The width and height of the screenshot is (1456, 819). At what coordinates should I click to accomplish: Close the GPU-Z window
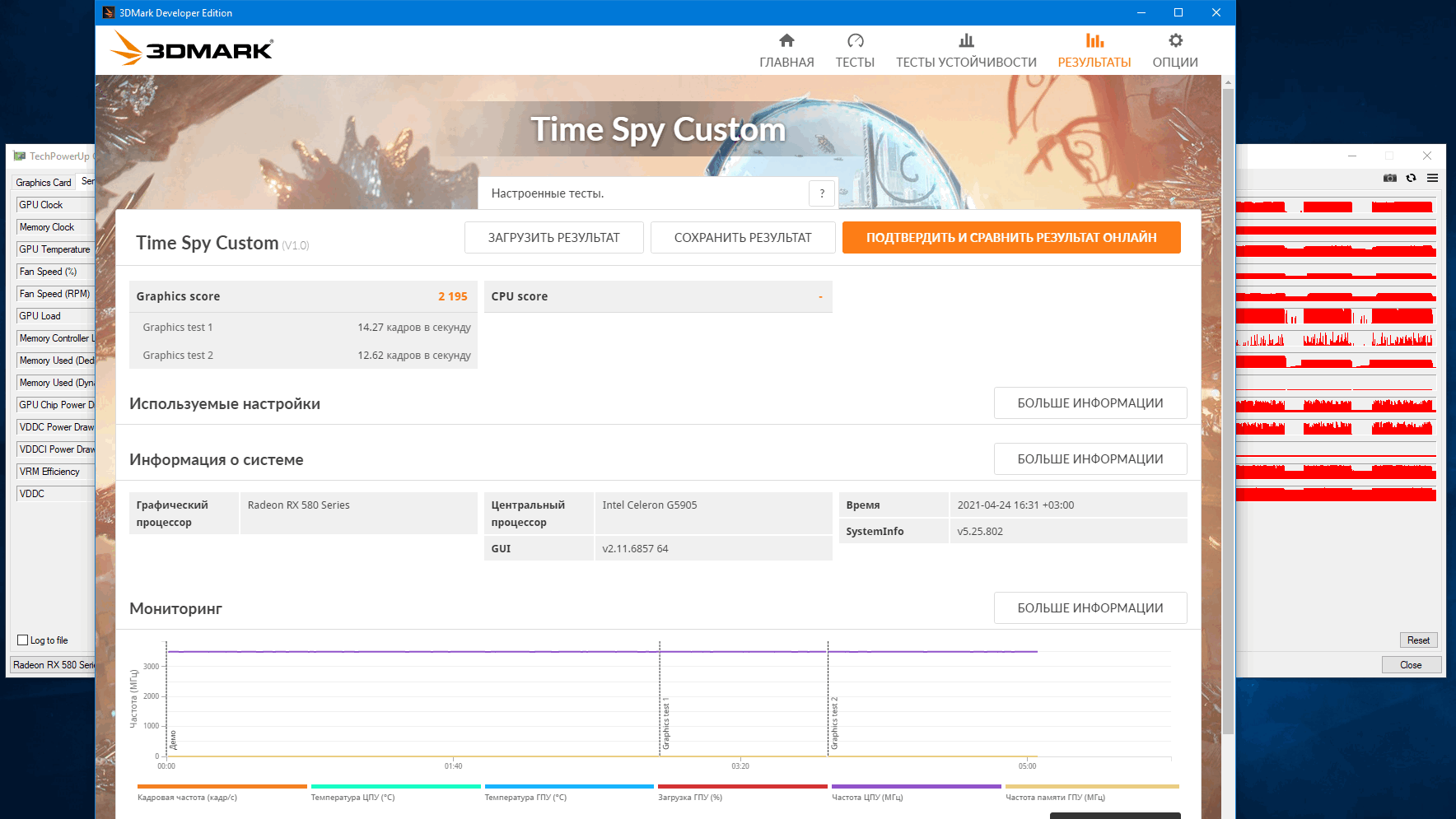pos(1426,156)
